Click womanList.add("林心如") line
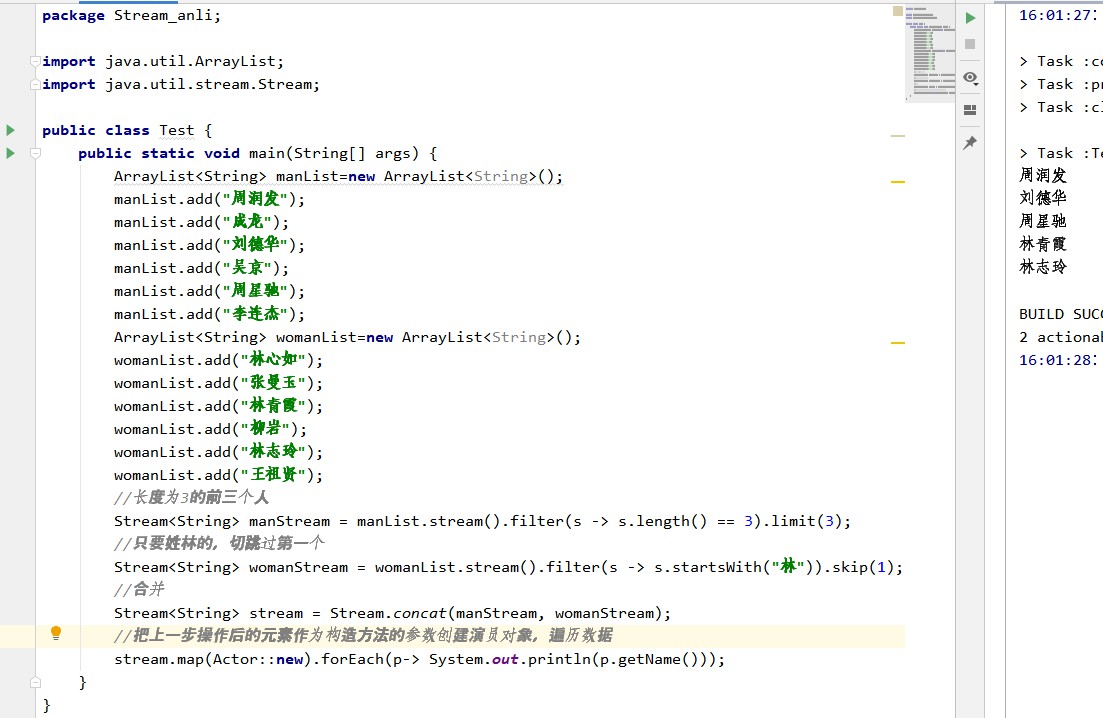This screenshot has width=1103, height=718. point(219,360)
